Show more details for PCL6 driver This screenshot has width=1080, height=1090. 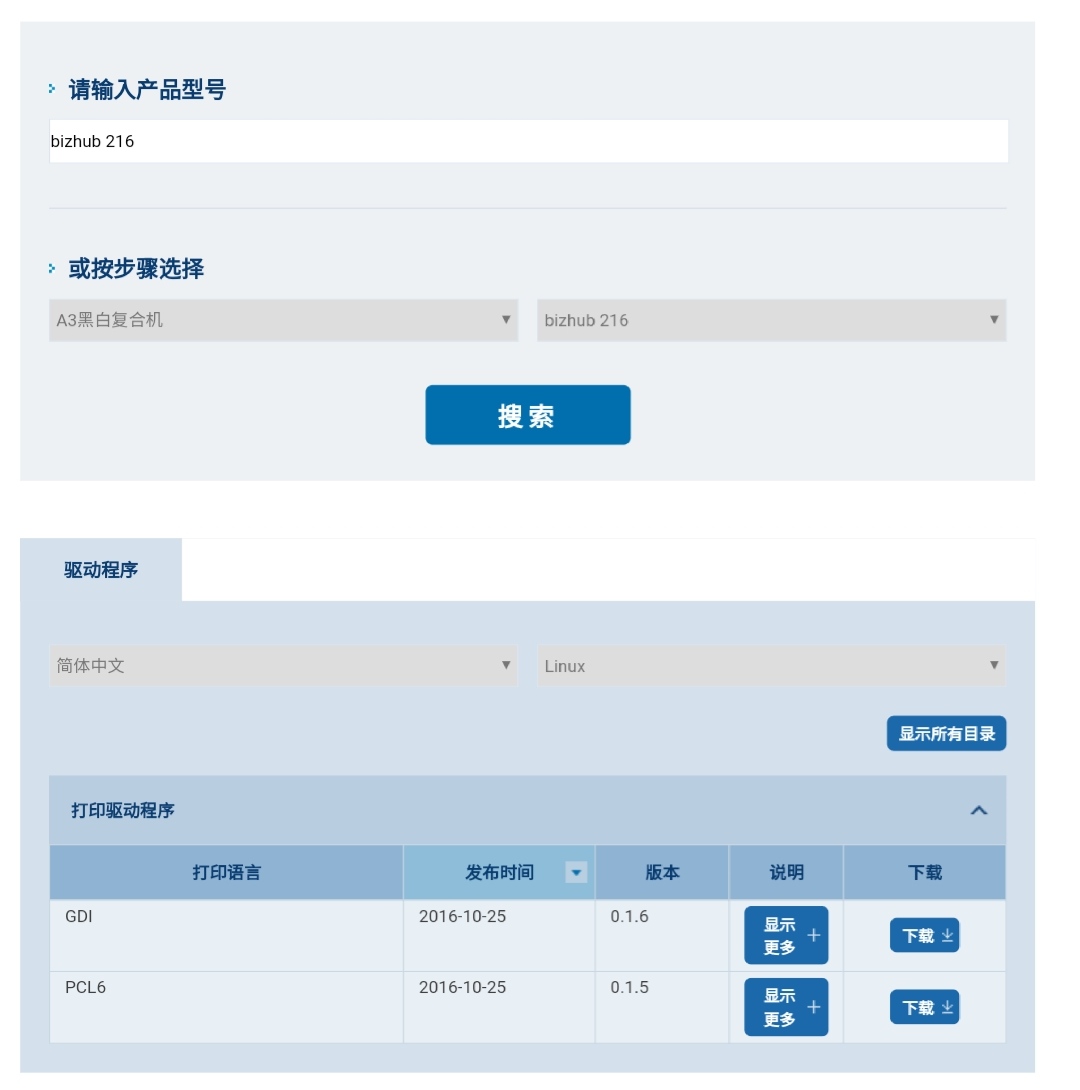coord(786,1007)
